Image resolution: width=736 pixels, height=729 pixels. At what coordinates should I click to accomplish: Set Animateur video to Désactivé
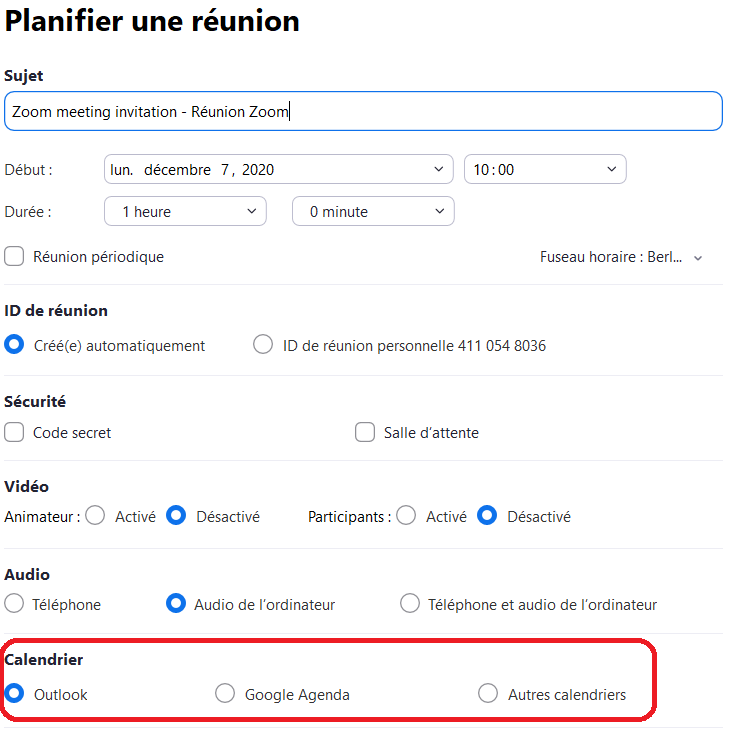click(176, 517)
